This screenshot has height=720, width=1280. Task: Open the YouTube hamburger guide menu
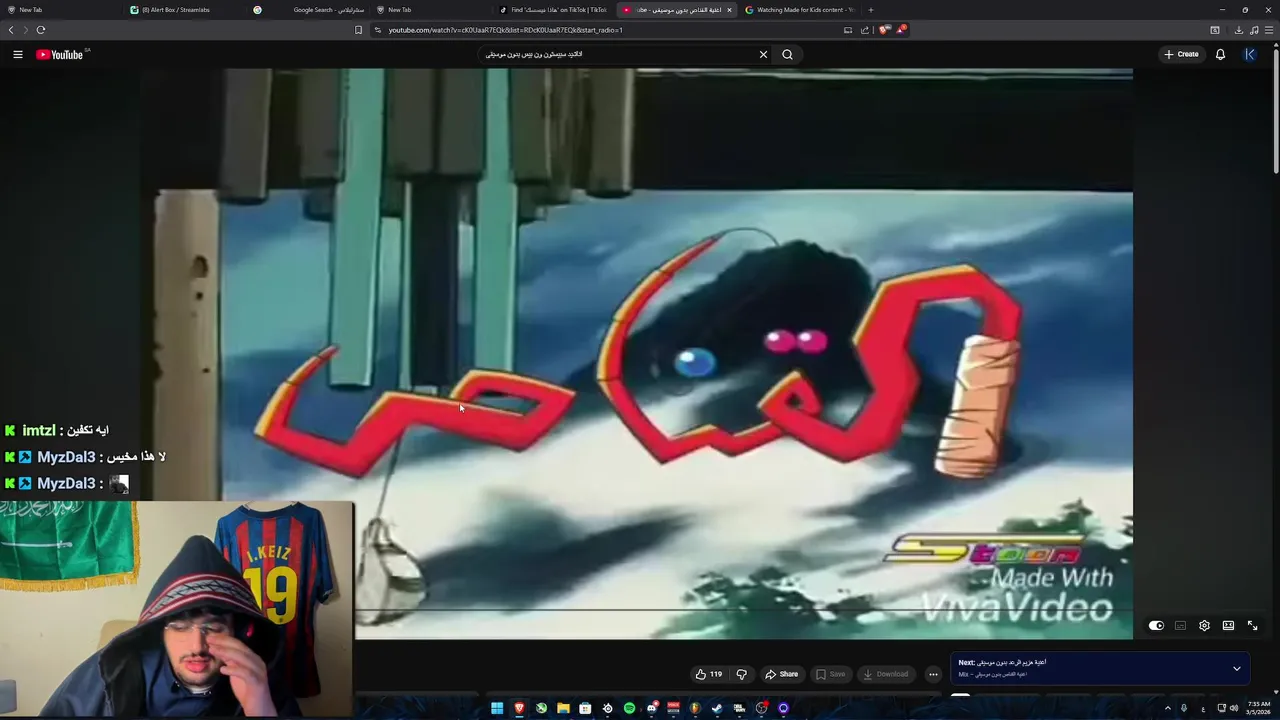point(18,55)
